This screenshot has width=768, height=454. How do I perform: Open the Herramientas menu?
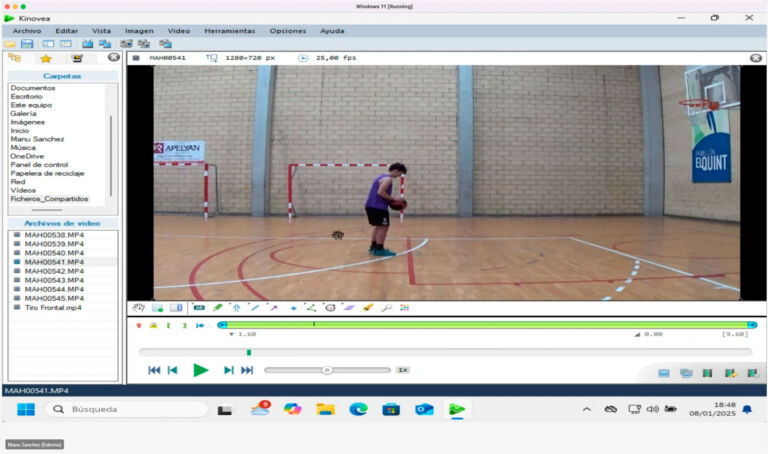click(x=230, y=31)
